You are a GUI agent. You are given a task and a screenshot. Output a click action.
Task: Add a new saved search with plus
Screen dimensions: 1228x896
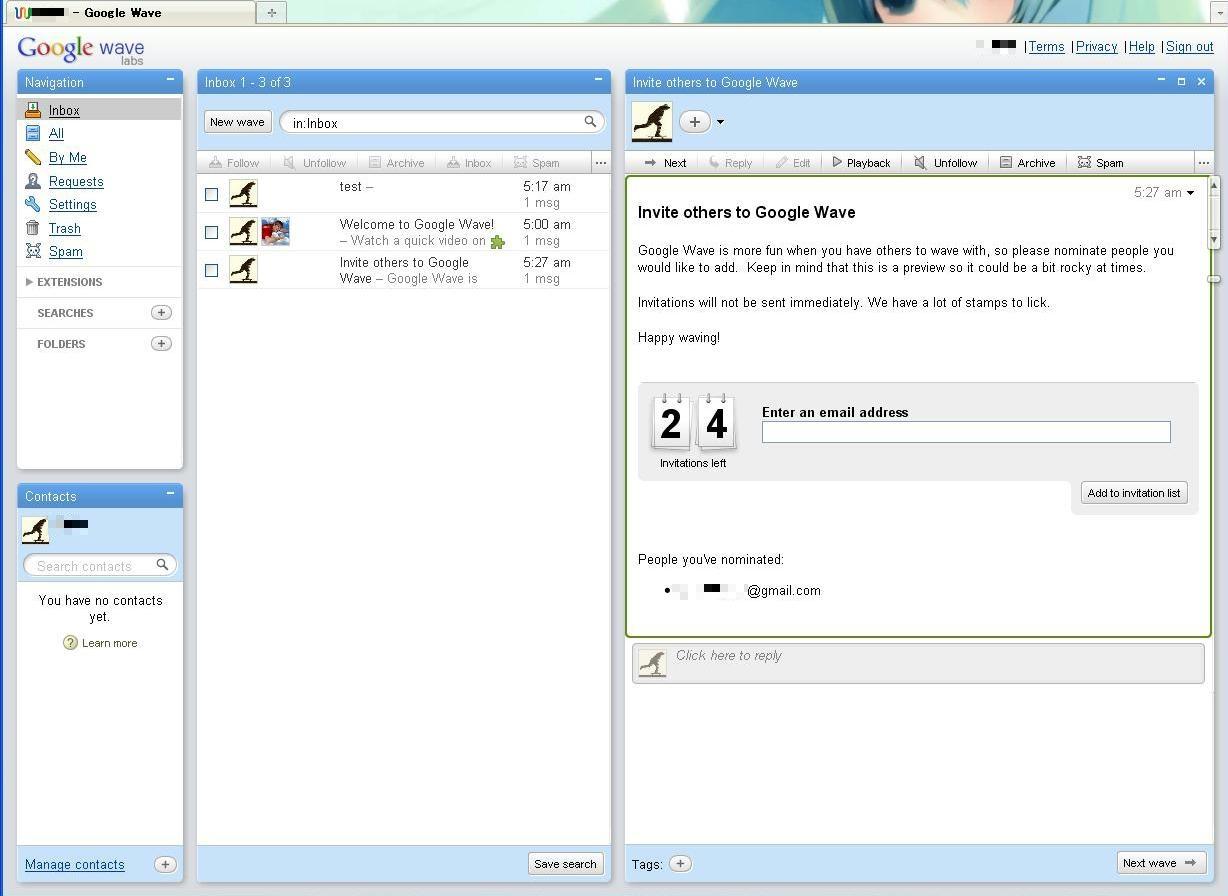pyautogui.click(x=161, y=312)
